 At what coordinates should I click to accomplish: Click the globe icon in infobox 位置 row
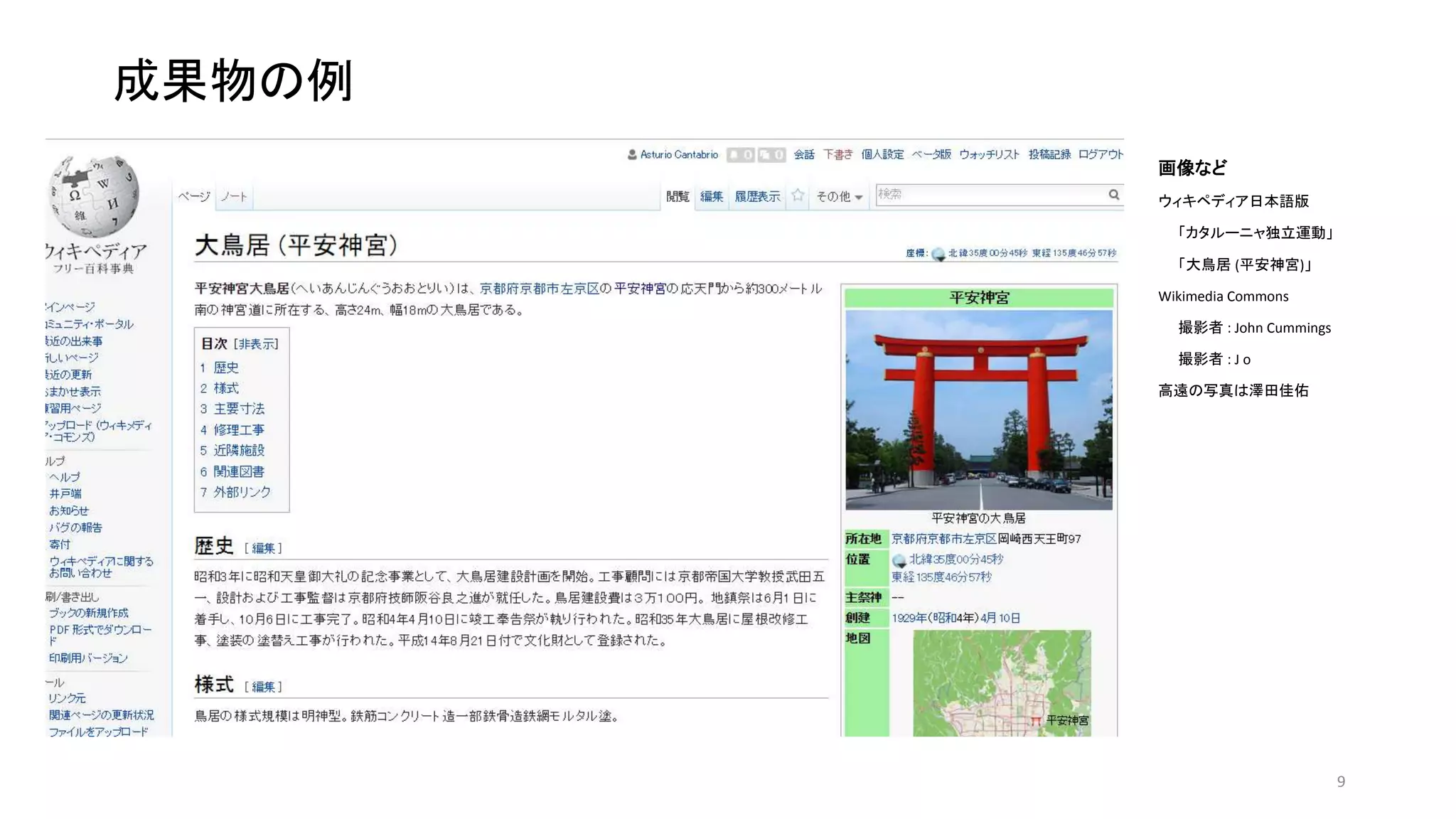(x=899, y=560)
